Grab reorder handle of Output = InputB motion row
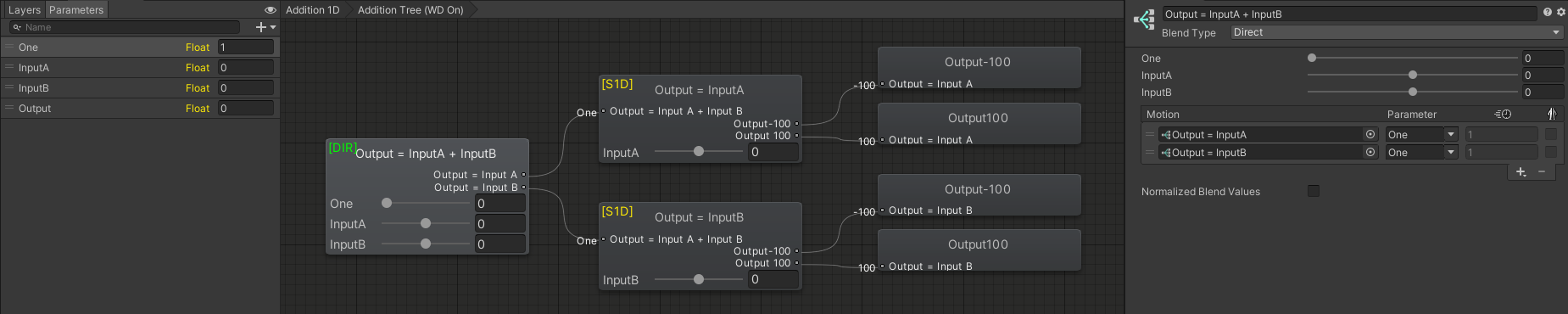 [x=1150, y=152]
